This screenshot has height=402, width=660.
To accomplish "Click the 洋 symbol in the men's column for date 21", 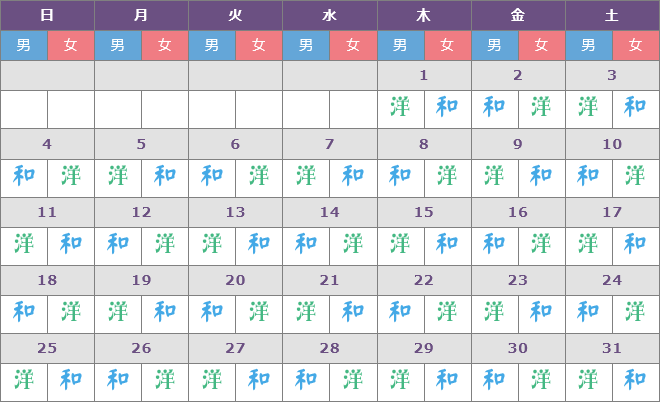I will (306, 311).
